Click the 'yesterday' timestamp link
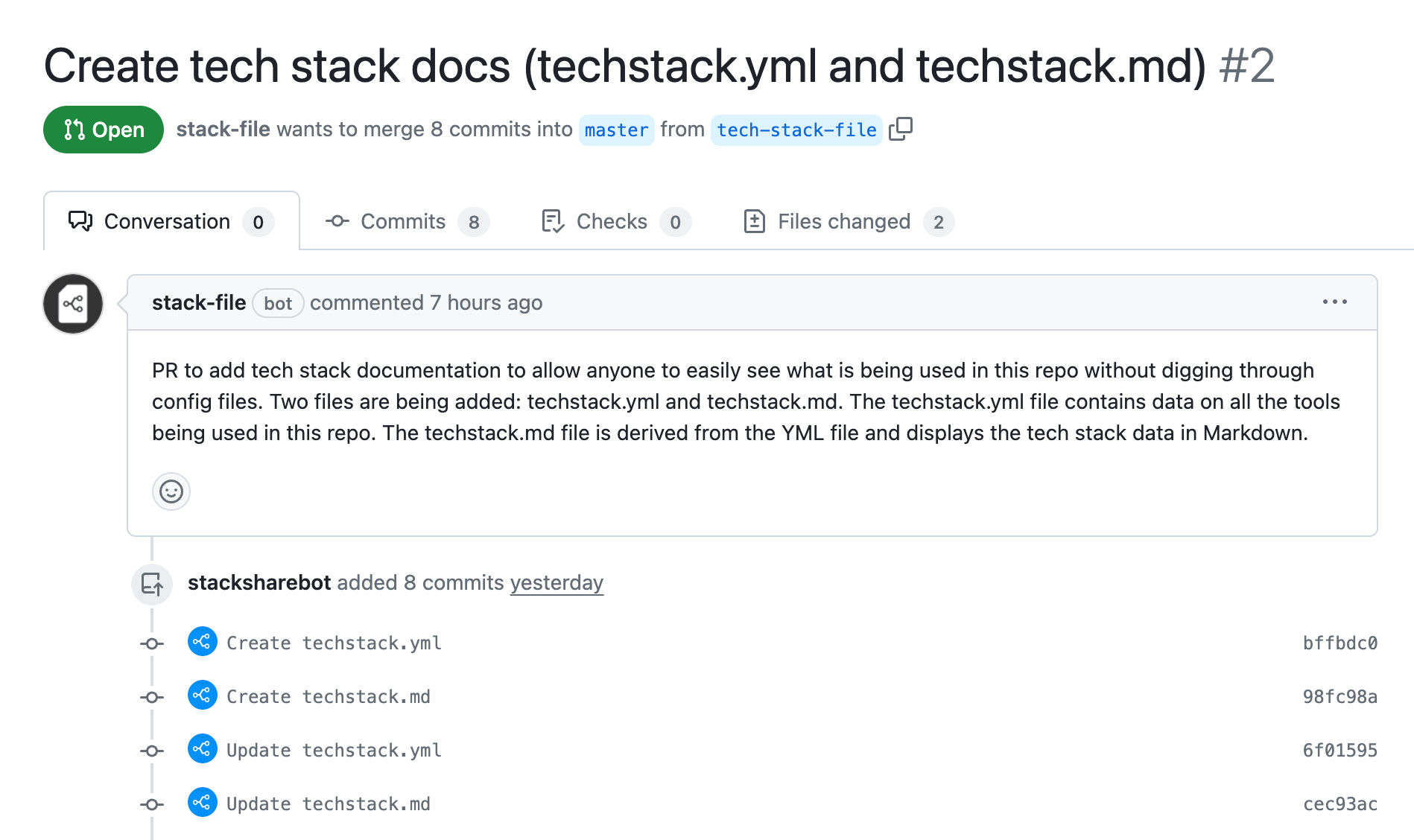This screenshot has width=1414, height=840. point(557,582)
